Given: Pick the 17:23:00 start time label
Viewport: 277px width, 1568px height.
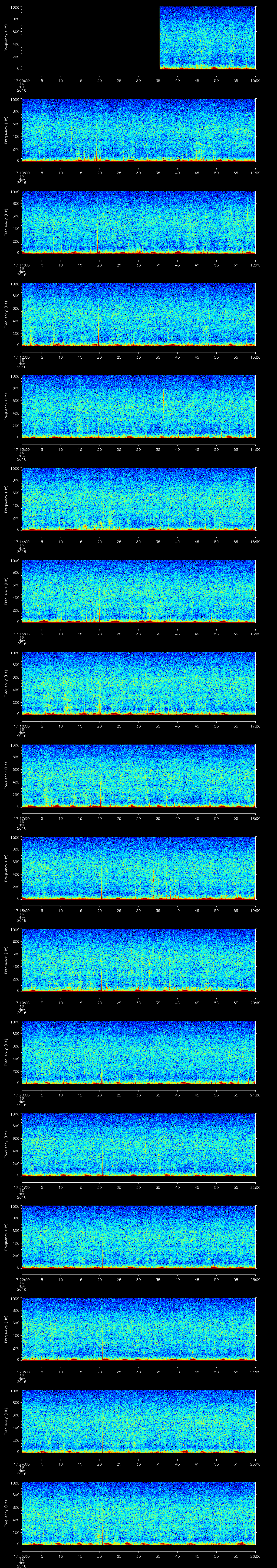Looking at the screenshot, I should 21,1371.
